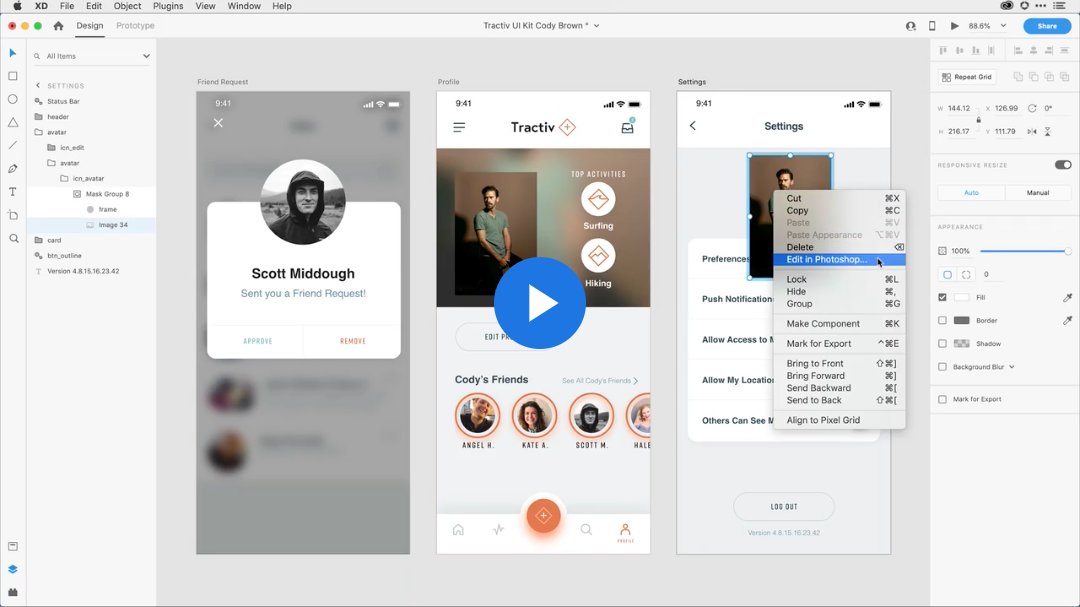Open the Assets panel icon
Screen dimensions: 1080x607
tap(12, 546)
